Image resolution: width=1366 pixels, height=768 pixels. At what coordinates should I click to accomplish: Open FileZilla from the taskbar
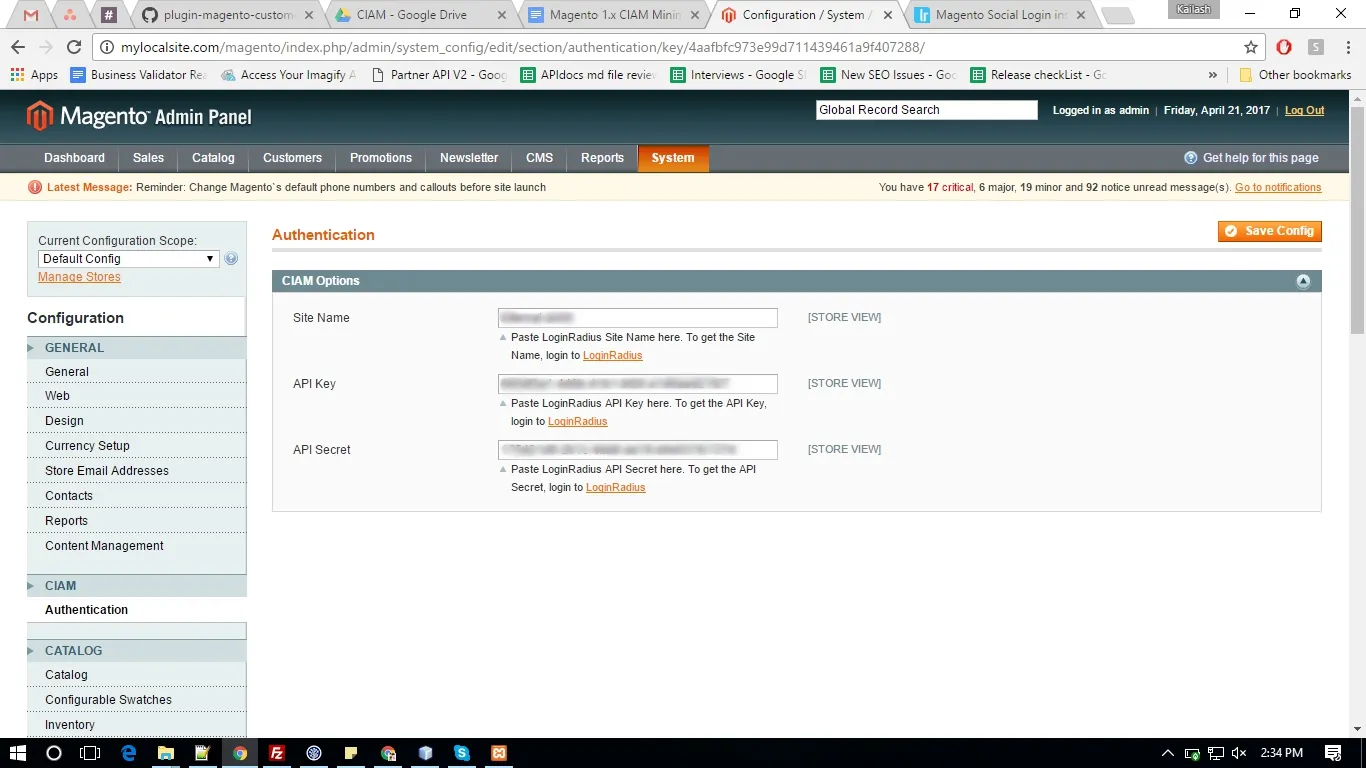pos(277,753)
